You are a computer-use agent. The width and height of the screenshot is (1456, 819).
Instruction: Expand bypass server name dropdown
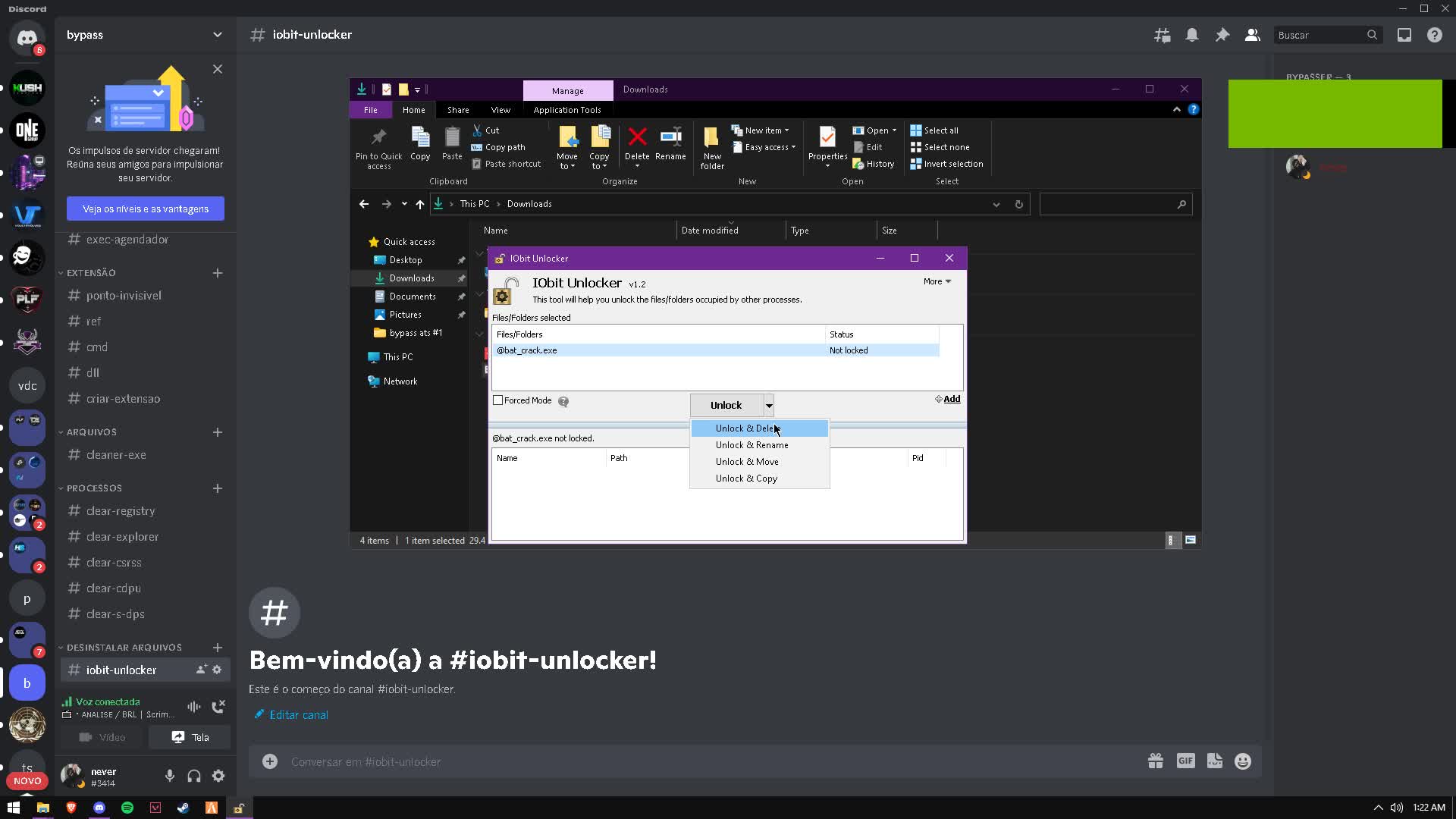[x=218, y=35]
